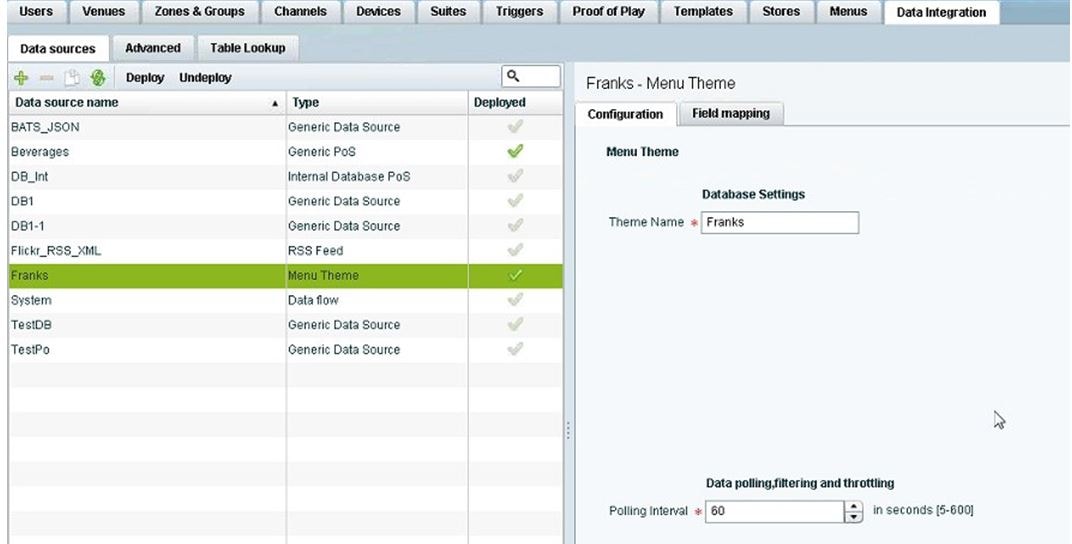Viewport: 1072px width, 544px height.
Task: Click the Deployed column header
Action: (x=515, y=103)
